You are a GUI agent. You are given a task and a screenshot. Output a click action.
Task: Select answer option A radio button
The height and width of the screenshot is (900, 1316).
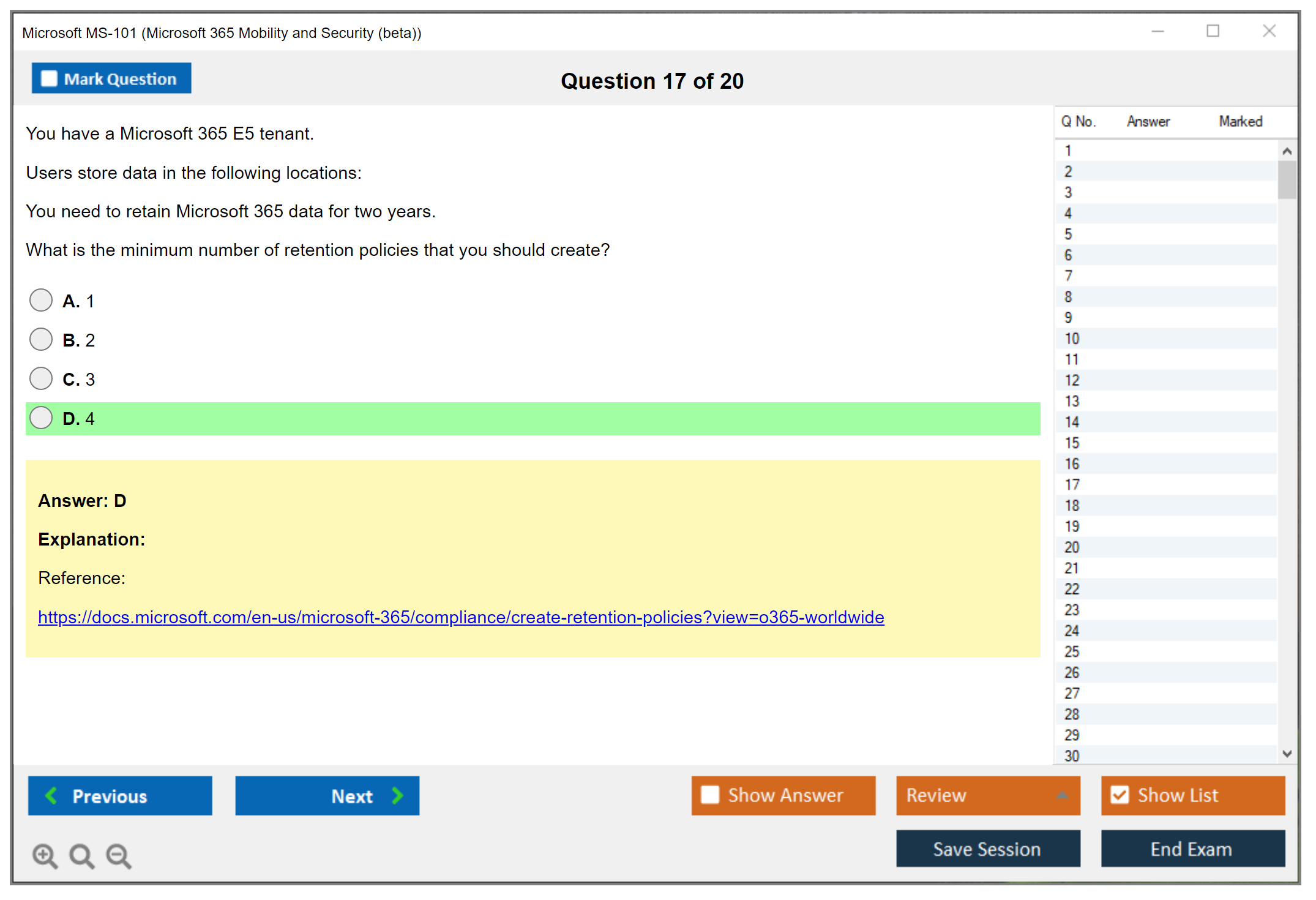(x=41, y=300)
